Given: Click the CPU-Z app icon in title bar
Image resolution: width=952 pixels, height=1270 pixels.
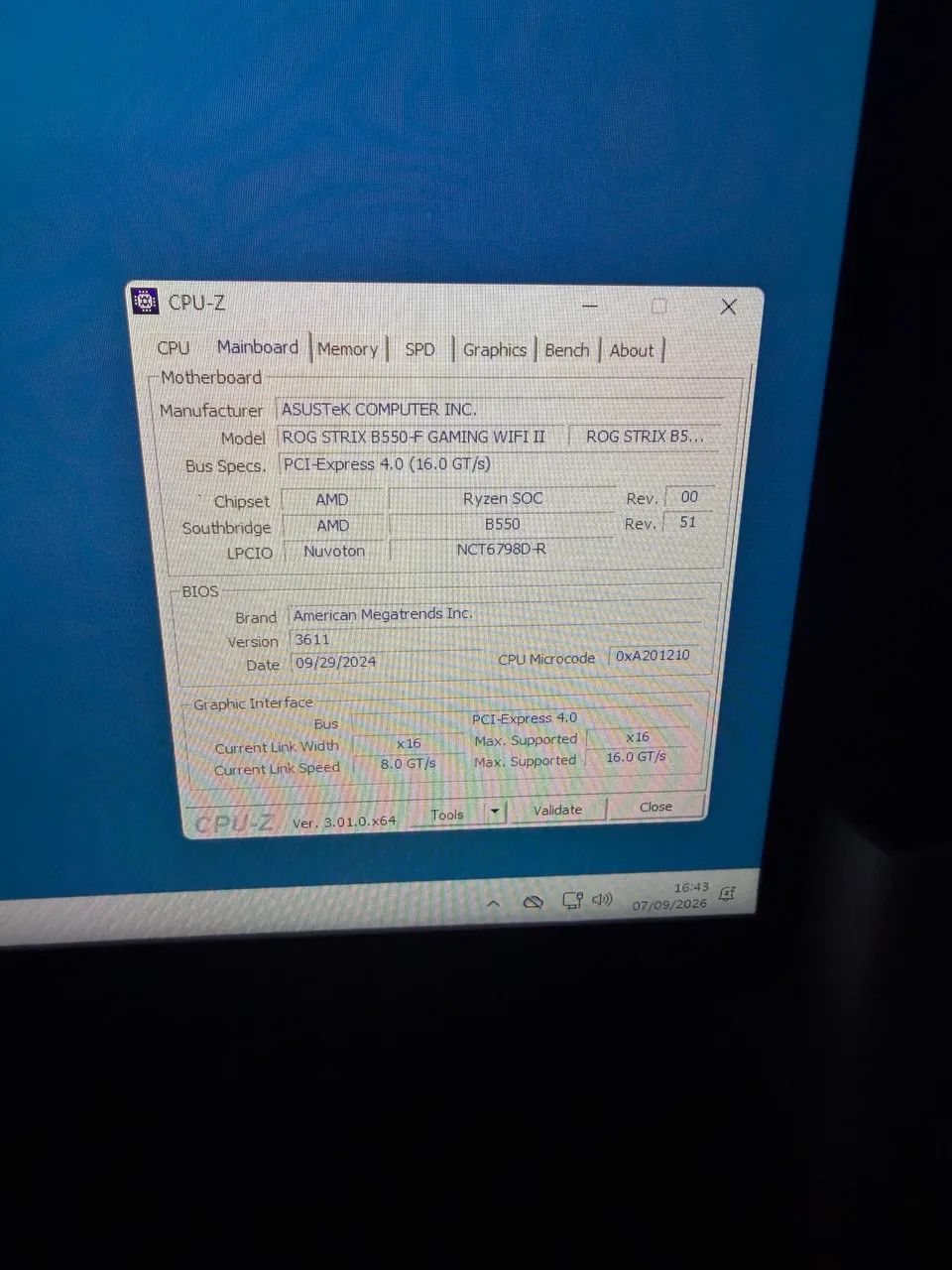Looking at the screenshot, I should (x=146, y=302).
